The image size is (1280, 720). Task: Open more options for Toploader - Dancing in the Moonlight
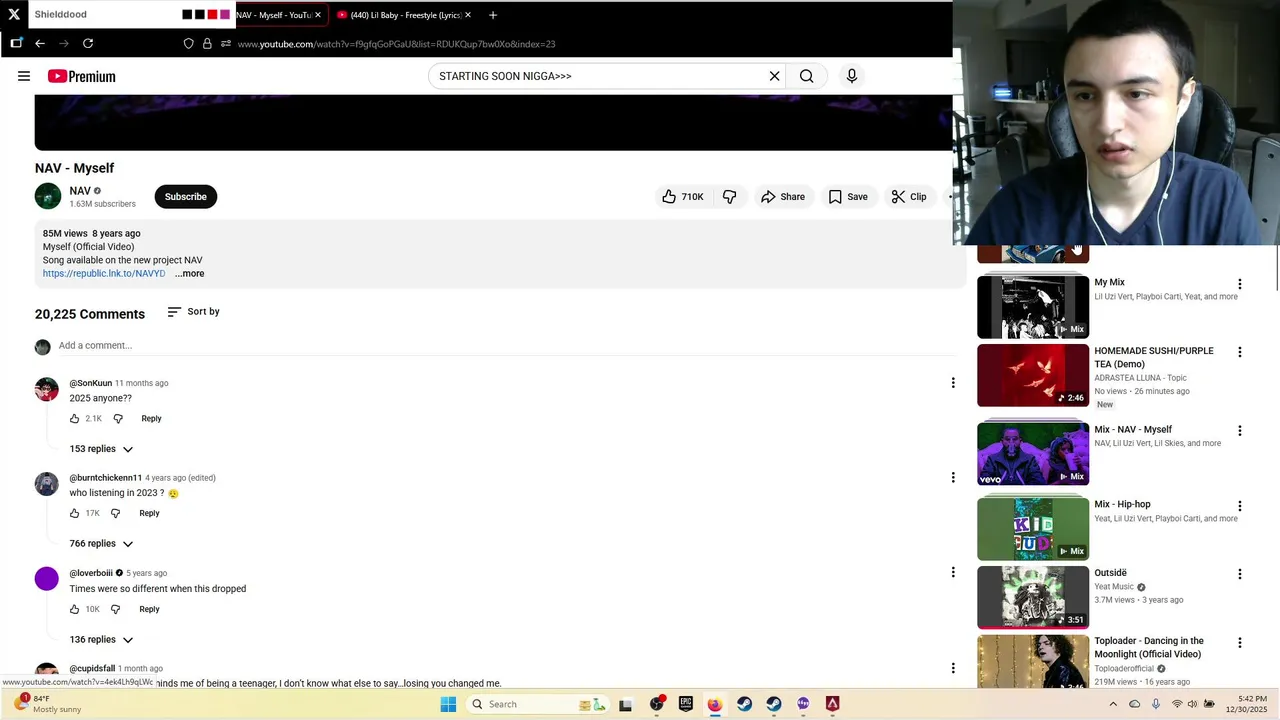pos(1240,643)
